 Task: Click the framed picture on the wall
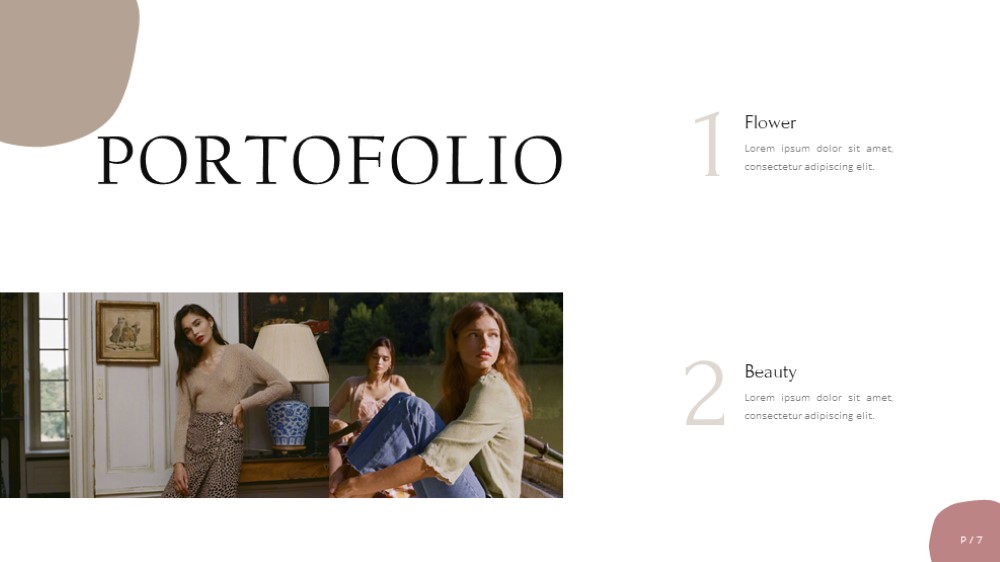128,332
